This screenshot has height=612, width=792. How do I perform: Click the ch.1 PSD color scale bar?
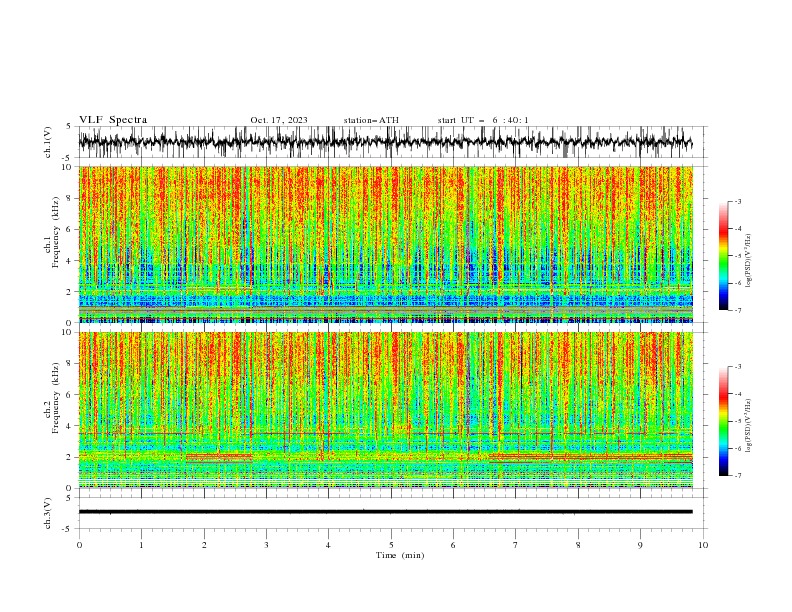coord(723,256)
